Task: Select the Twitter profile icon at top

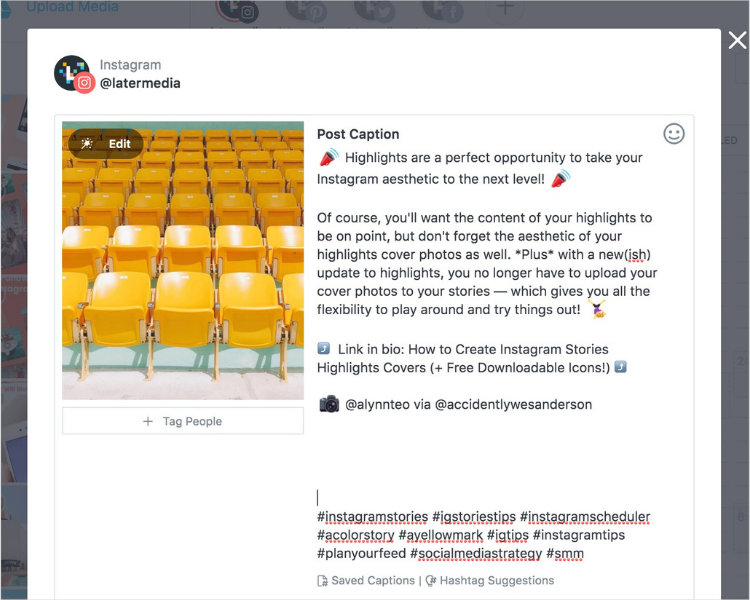Action: point(375,10)
